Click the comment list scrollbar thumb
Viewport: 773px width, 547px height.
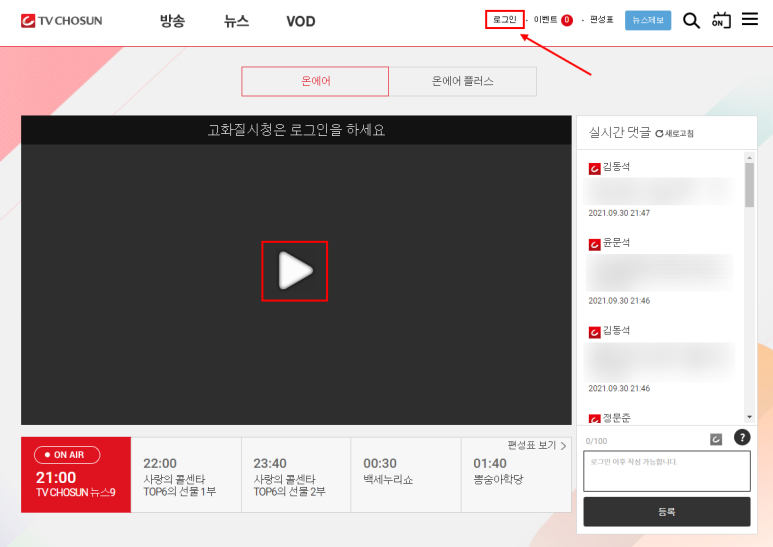pos(749,185)
